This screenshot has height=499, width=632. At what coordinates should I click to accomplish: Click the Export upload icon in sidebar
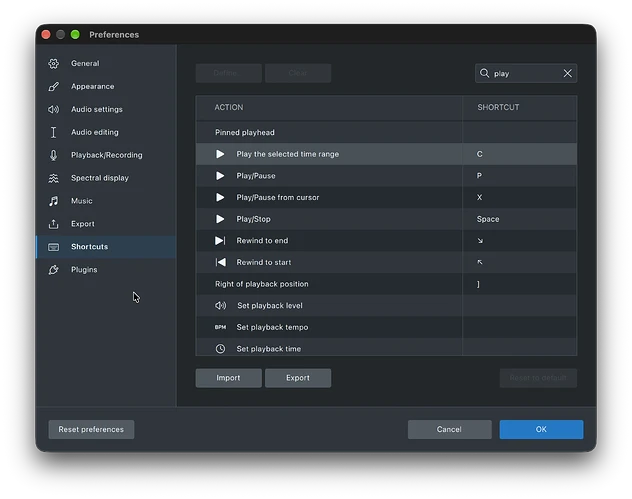tap(54, 224)
